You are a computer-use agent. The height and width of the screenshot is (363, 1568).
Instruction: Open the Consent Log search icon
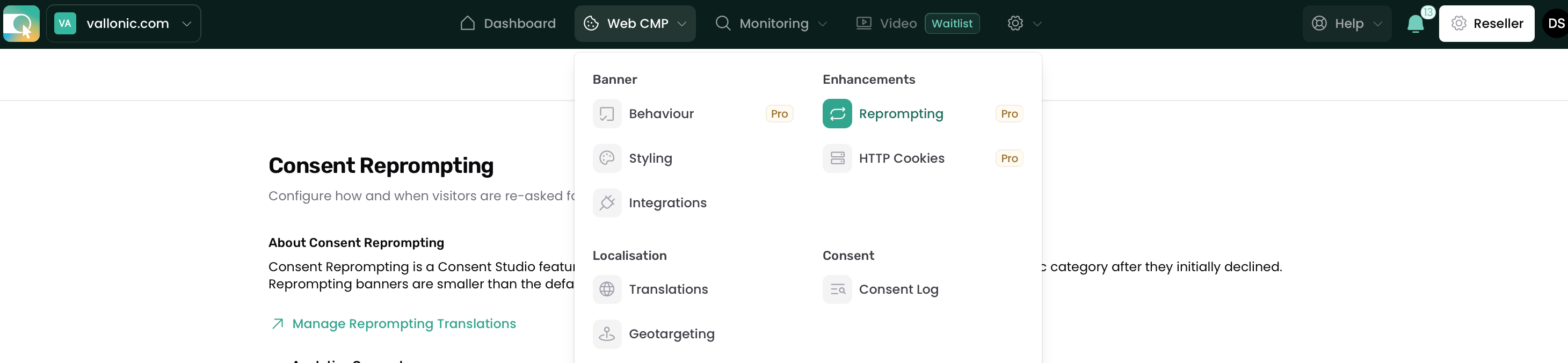coord(837,289)
